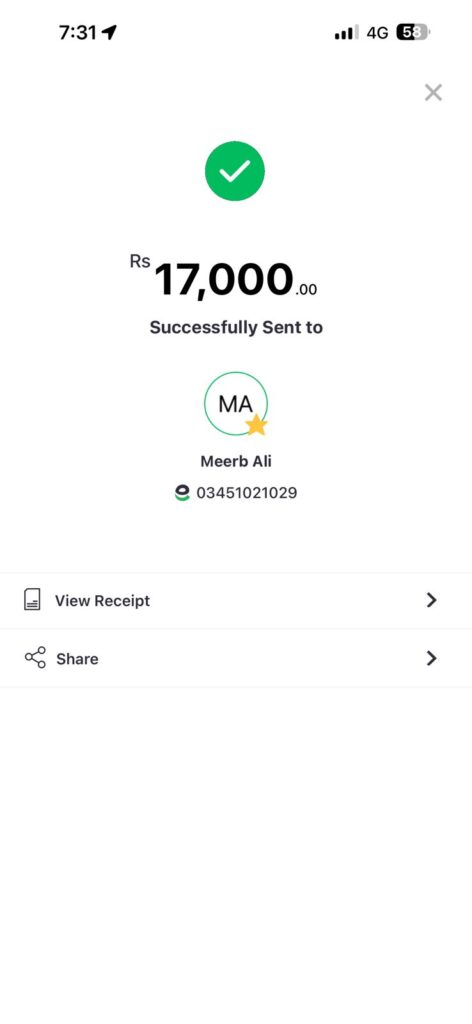The height and width of the screenshot is (1024, 472).
Task: Tap the green success checkmark icon
Action: click(235, 171)
